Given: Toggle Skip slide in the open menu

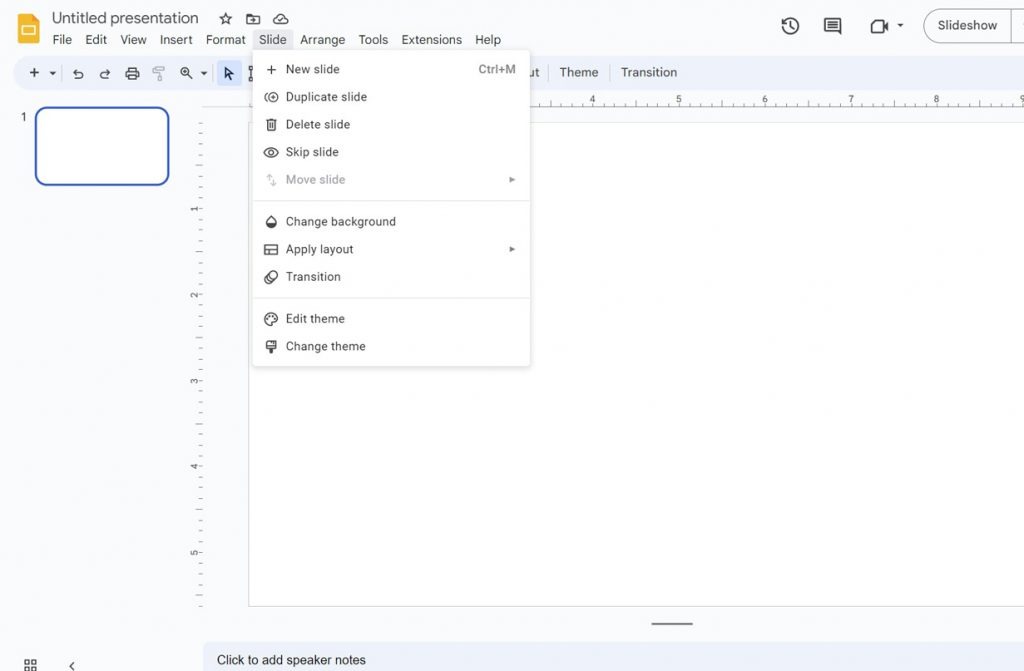Looking at the screenshot, I should (311, 151).
